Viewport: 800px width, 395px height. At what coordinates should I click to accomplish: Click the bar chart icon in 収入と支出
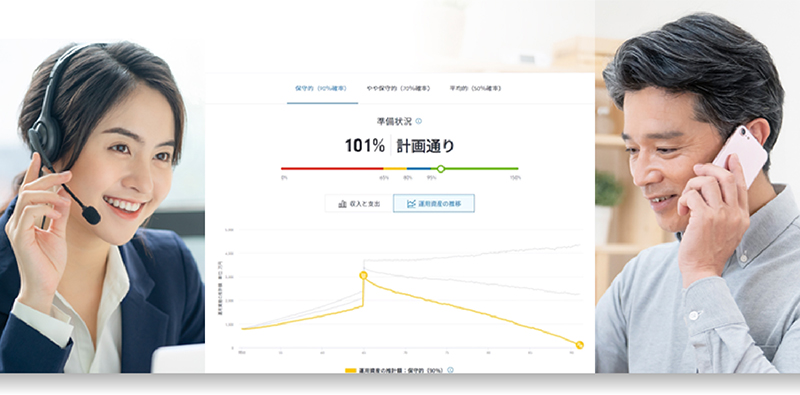pos(343,204)
